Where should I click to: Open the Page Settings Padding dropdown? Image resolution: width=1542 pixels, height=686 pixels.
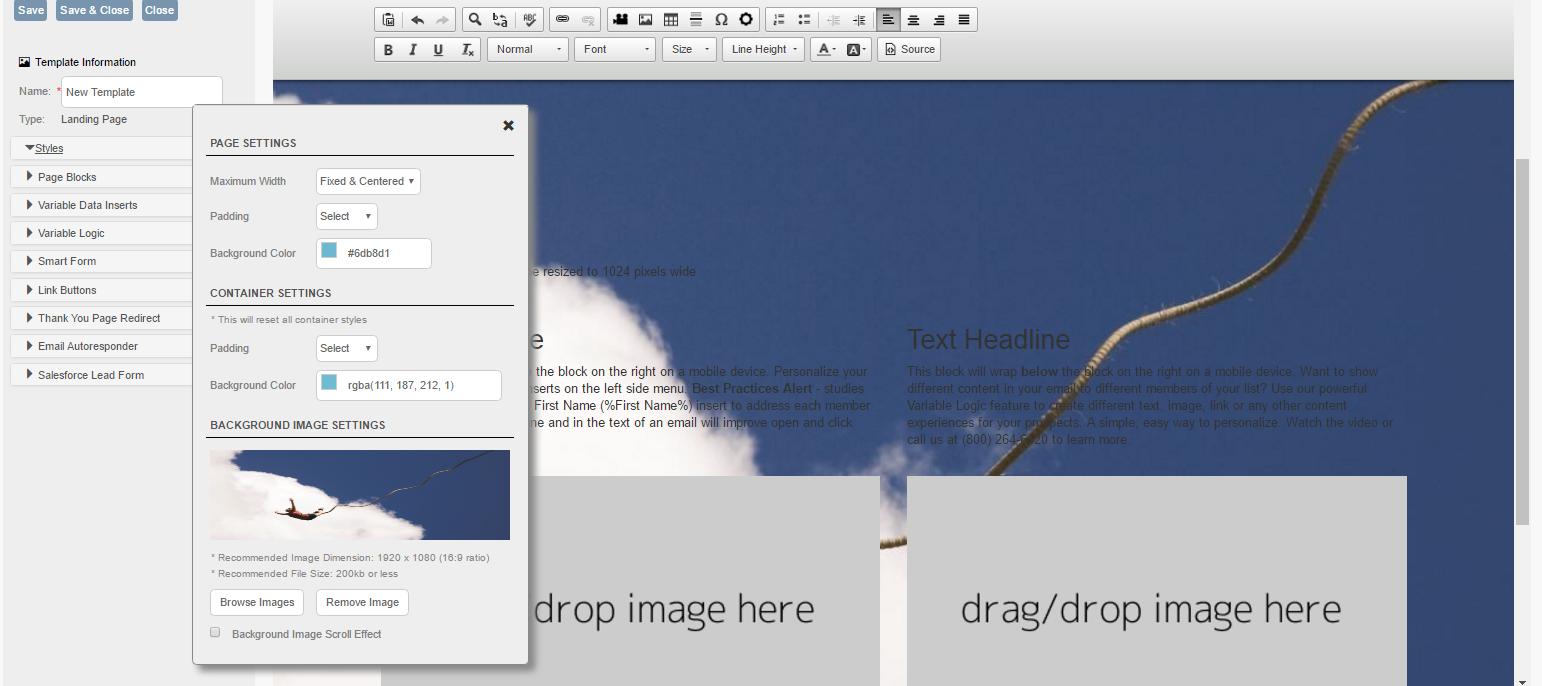[346, 216]
